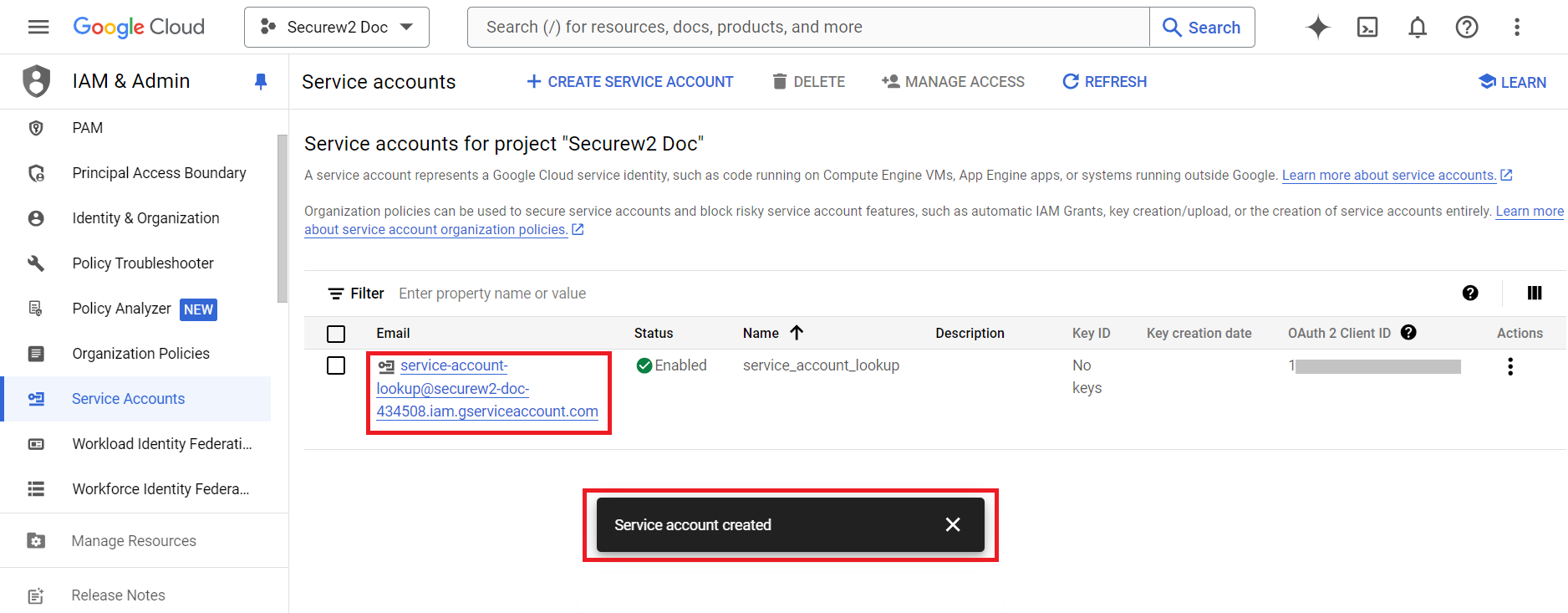Open the Gemini AI assistant sparkle icon

pos(1317,28)
